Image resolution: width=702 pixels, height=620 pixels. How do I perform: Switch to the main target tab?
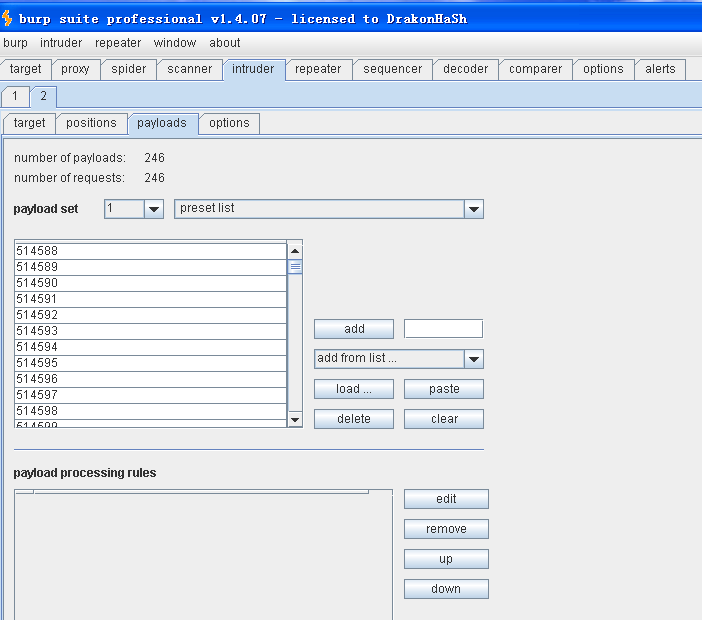pyautogui.click(x=26, y=69)
